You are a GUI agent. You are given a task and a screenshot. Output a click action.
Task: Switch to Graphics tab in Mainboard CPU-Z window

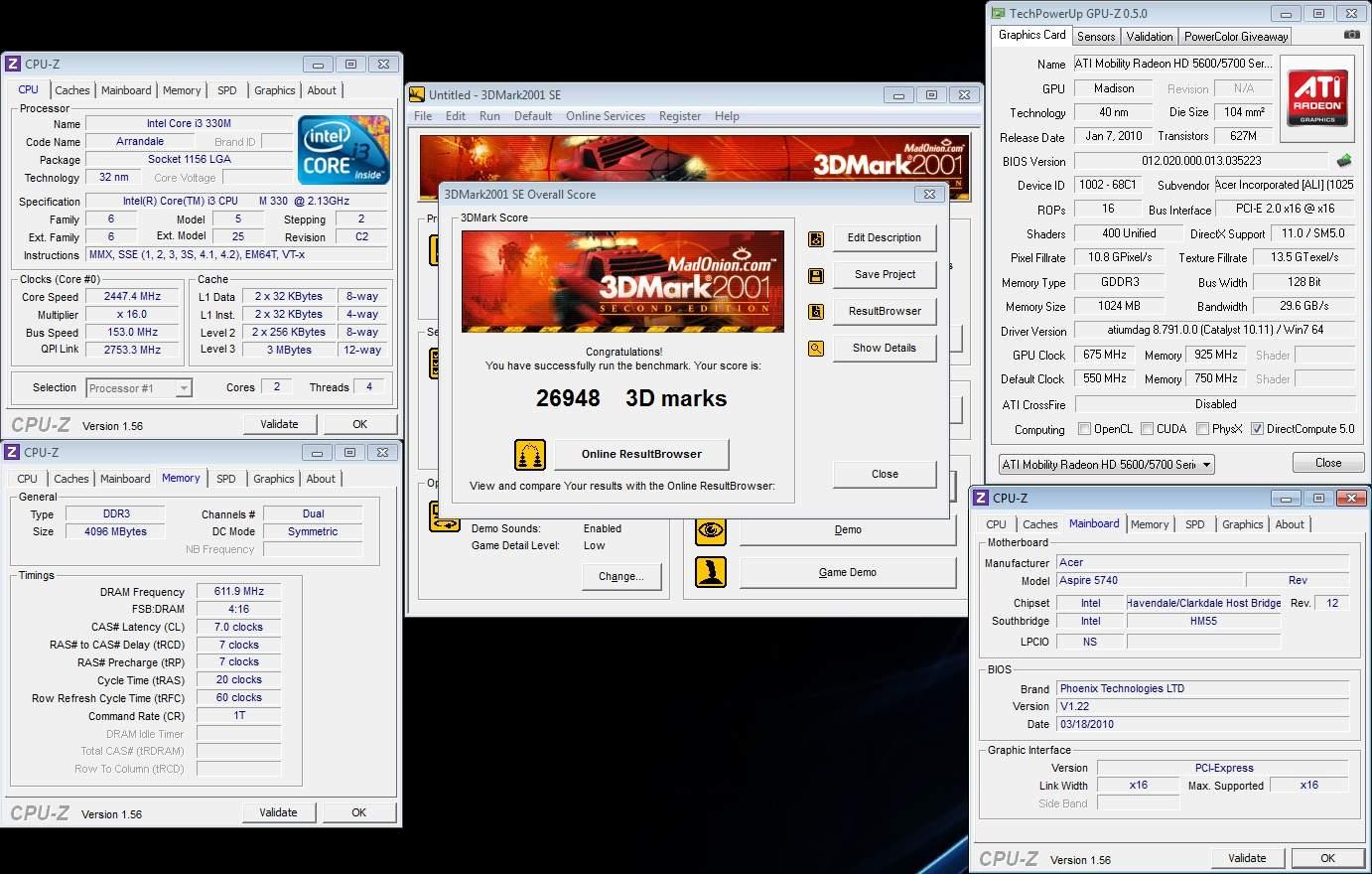(1243, 524)
